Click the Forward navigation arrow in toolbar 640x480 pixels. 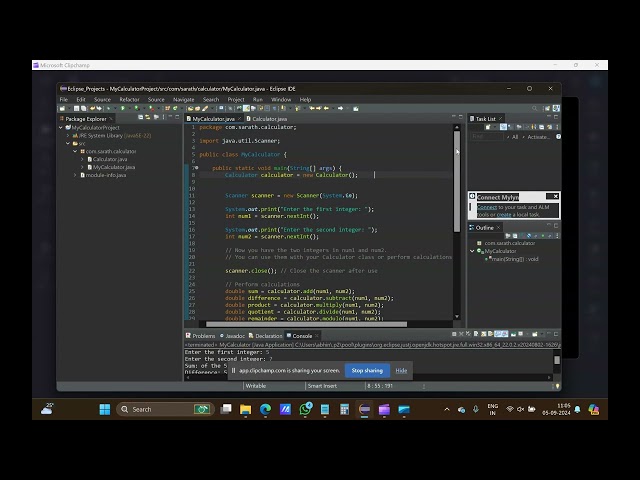[340, 109]
